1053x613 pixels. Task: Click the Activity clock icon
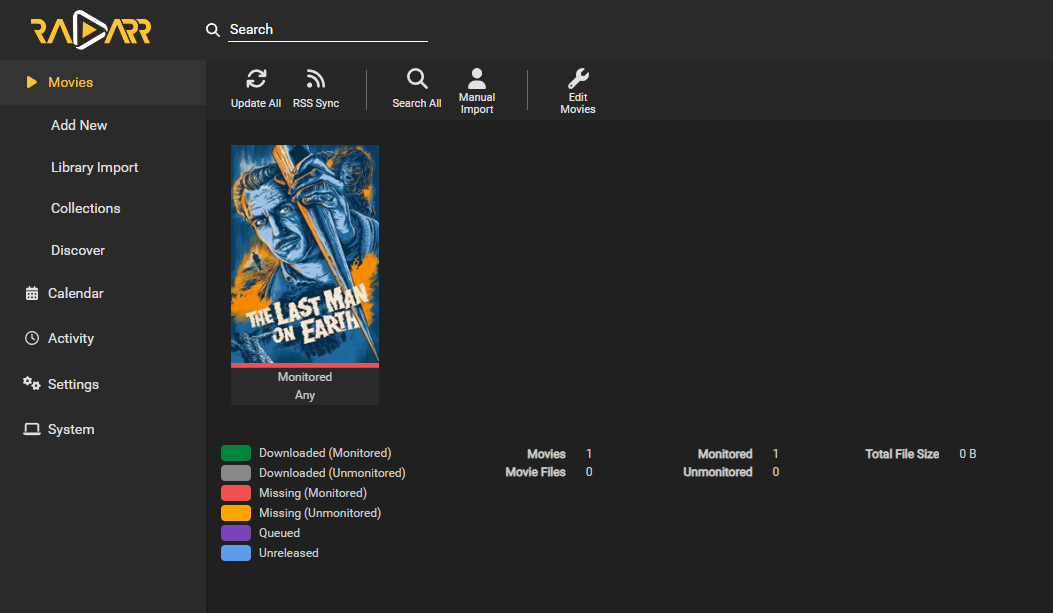click(x=31, y=337)
